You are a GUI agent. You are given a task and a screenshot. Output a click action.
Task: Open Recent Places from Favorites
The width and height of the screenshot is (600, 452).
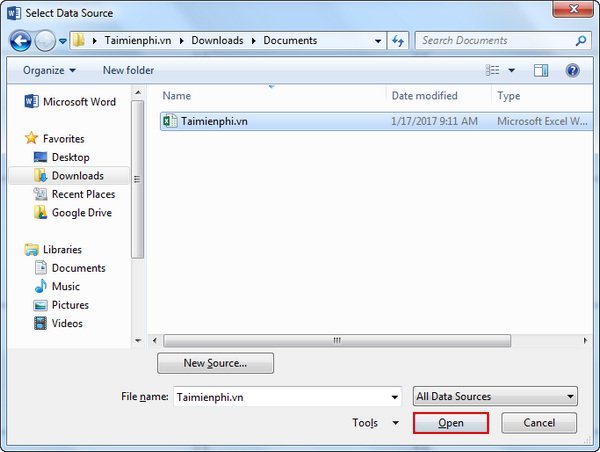pos(83,194)
